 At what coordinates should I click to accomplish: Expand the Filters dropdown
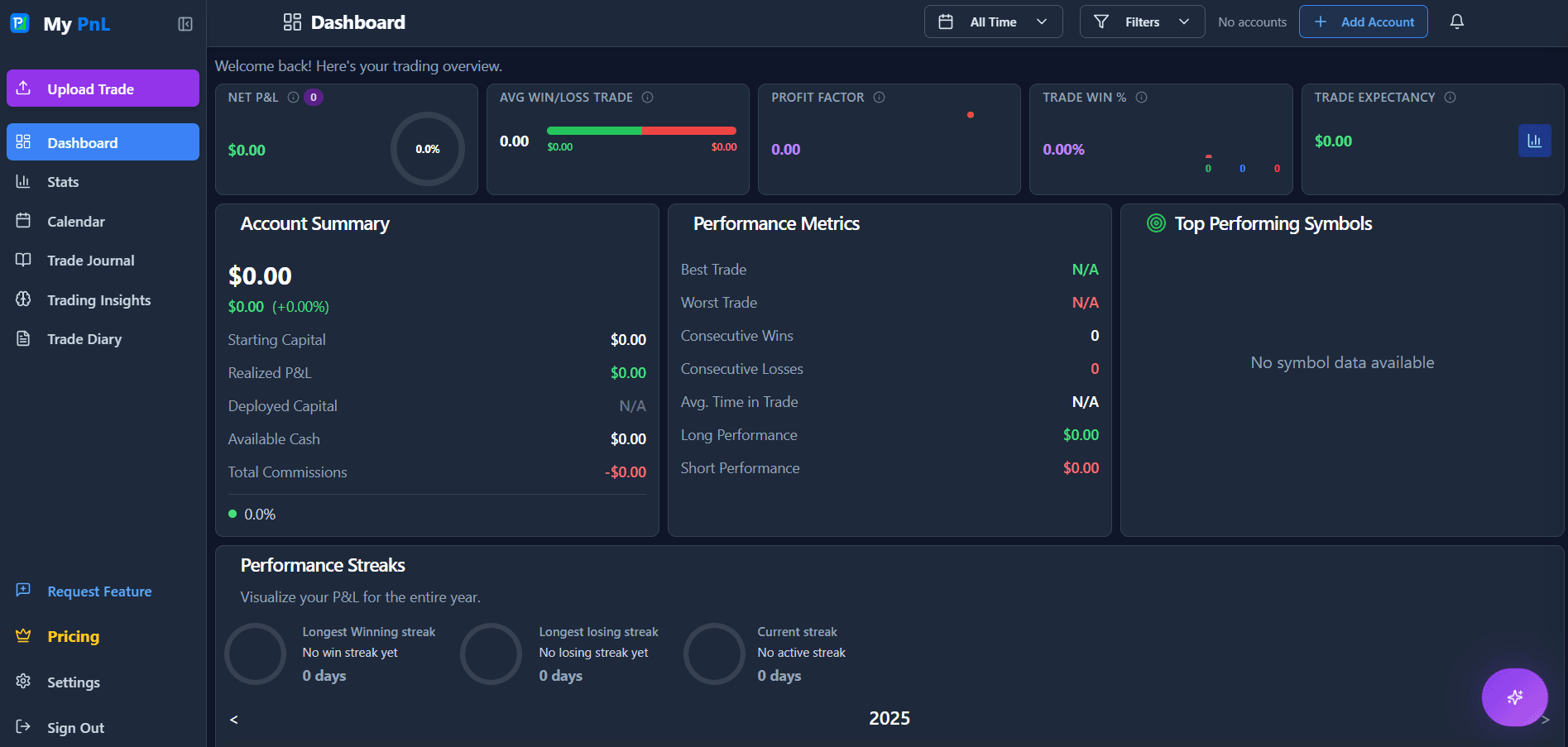[x=1141, y=22]
